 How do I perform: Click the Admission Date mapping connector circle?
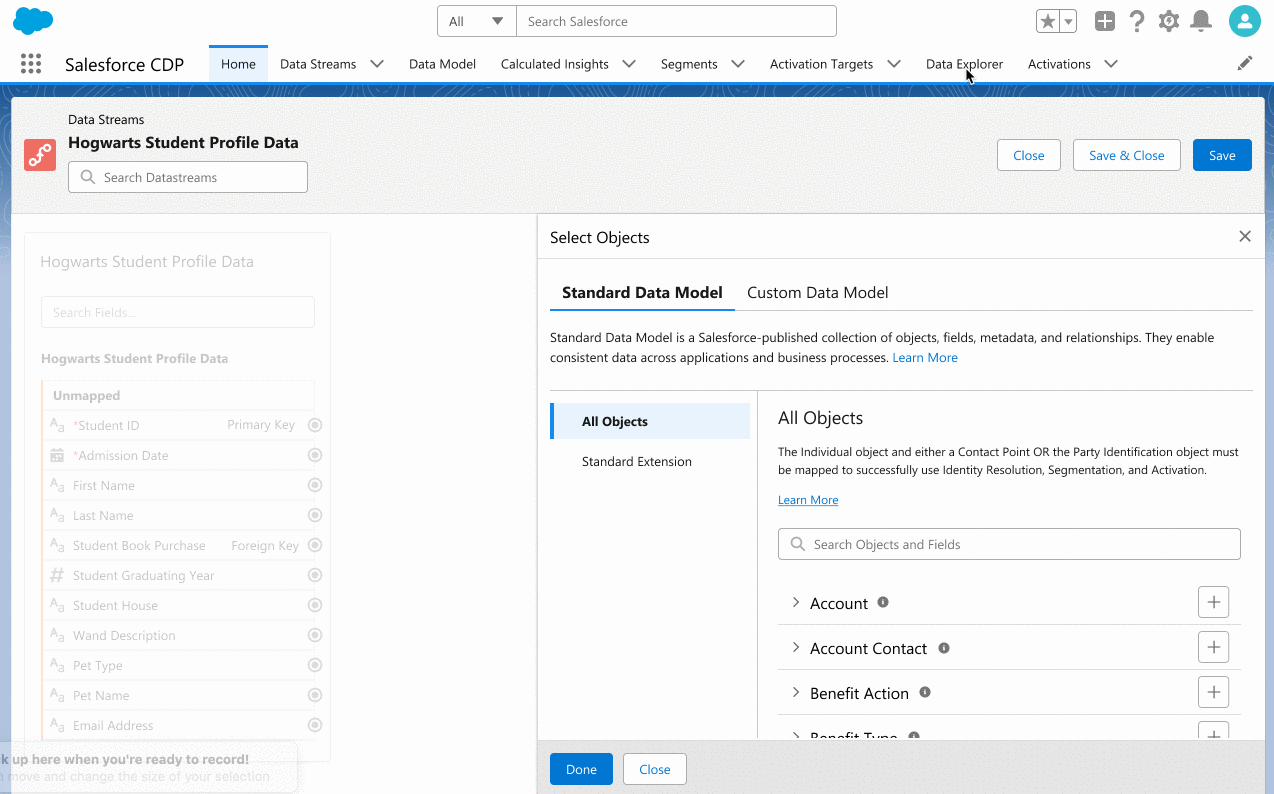pos(315,455)
